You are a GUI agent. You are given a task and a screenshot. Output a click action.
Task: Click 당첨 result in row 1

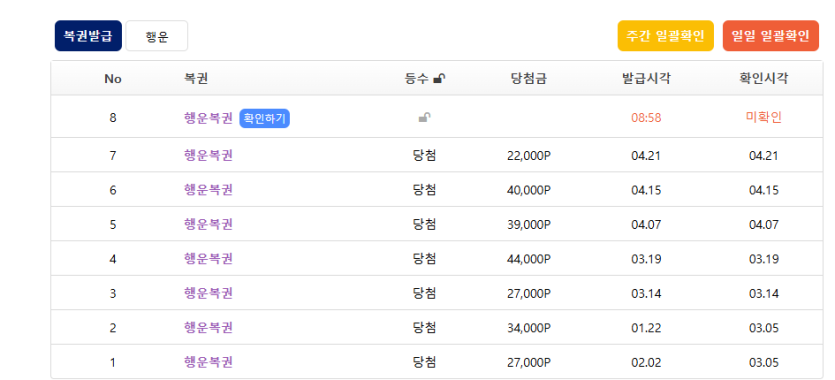coord(424,362)
